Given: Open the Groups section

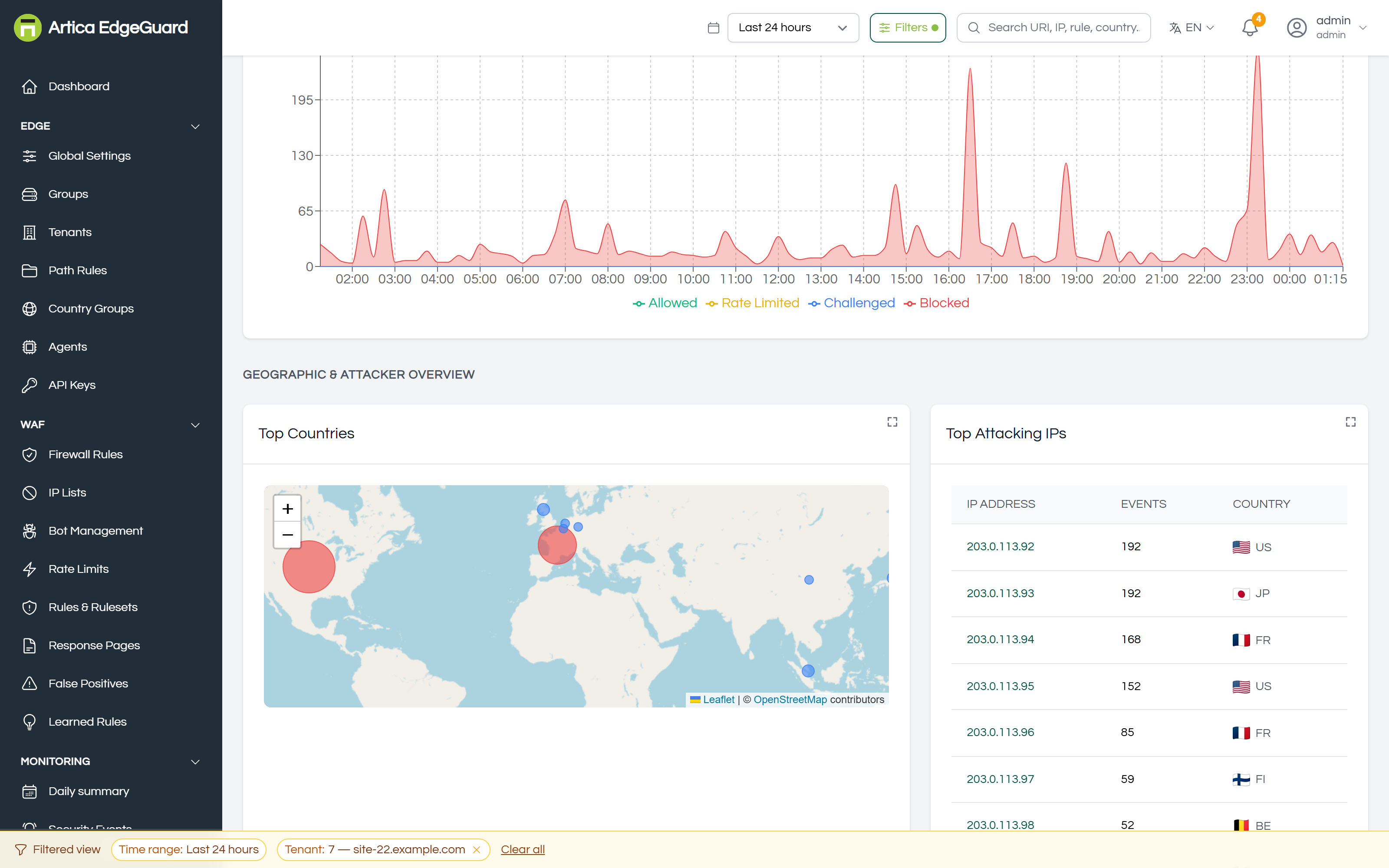Looking at the screenshot, I should click(111, 194).
